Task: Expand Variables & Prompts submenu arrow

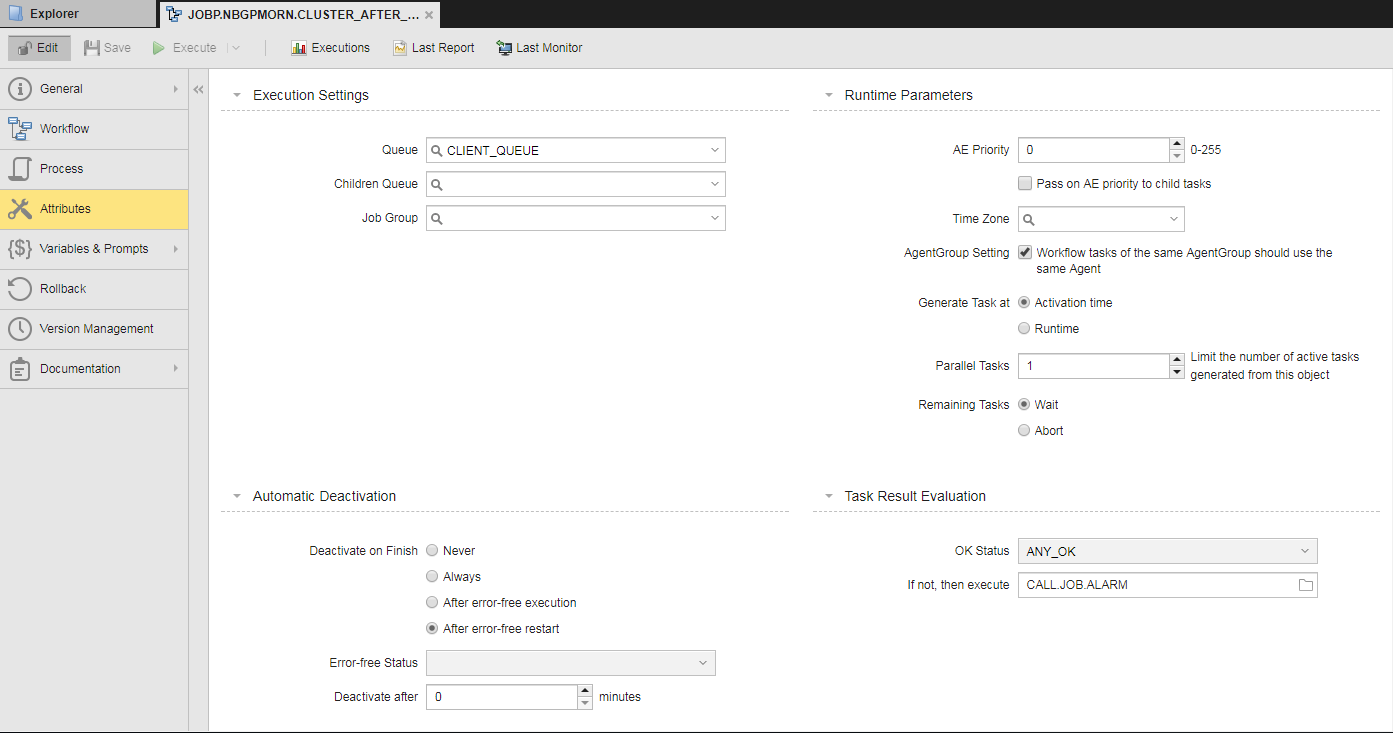Action: (175, 249)
